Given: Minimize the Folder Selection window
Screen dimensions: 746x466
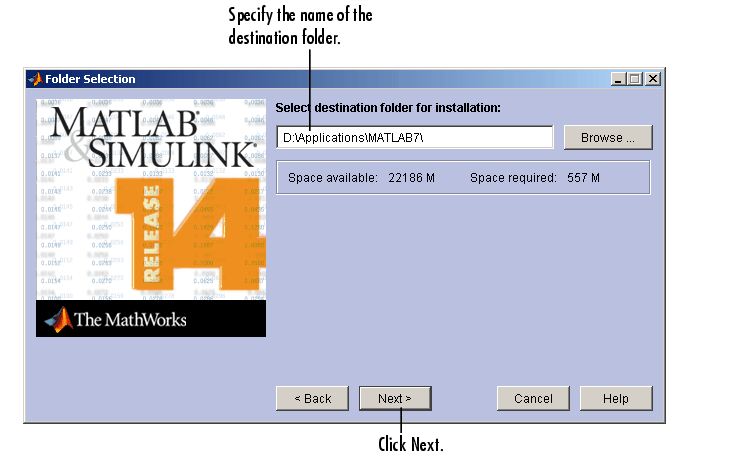Looking at the screenshot, I should [x=618, y=79].
